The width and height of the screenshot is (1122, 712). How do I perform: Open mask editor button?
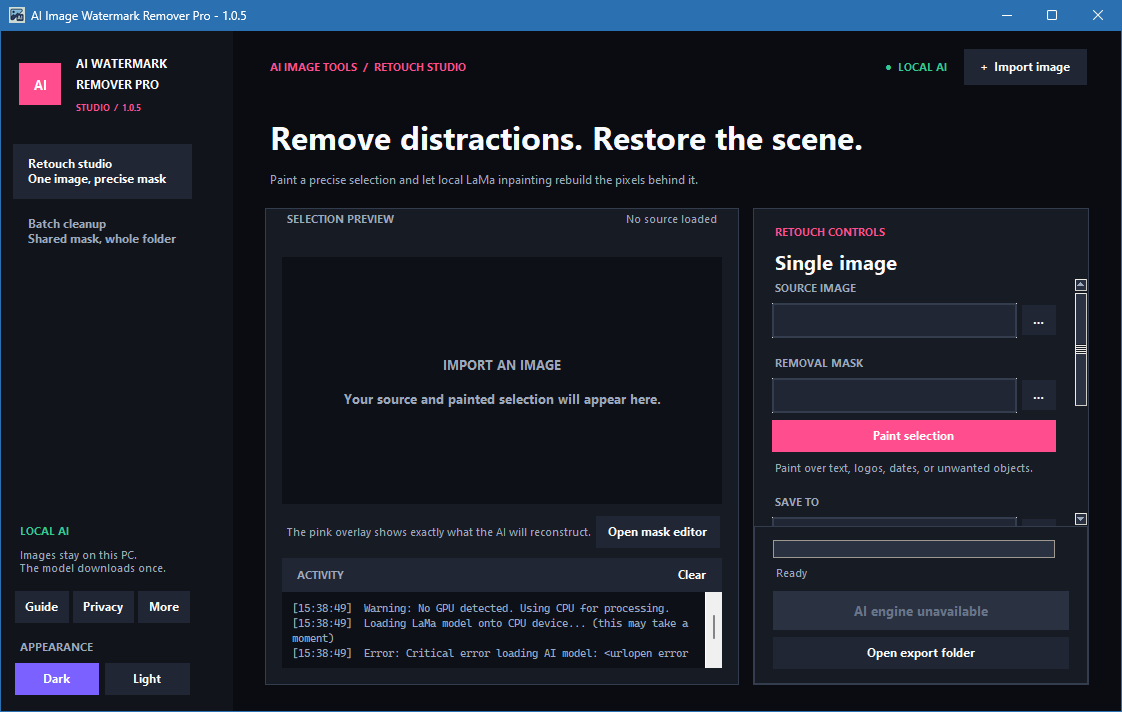[657, 532]
